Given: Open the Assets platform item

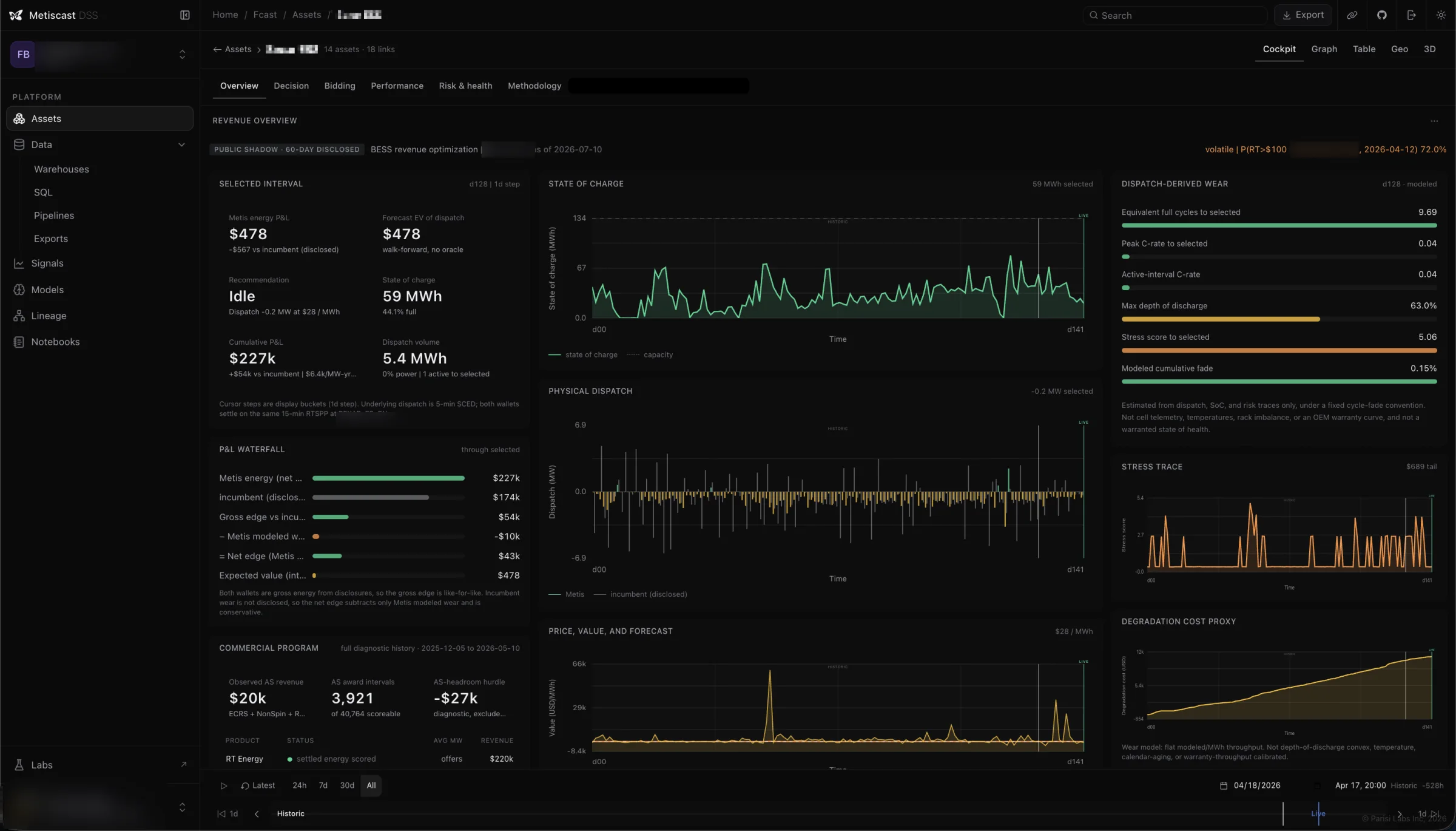Looking at the screenshot, I should coord(99,118).
